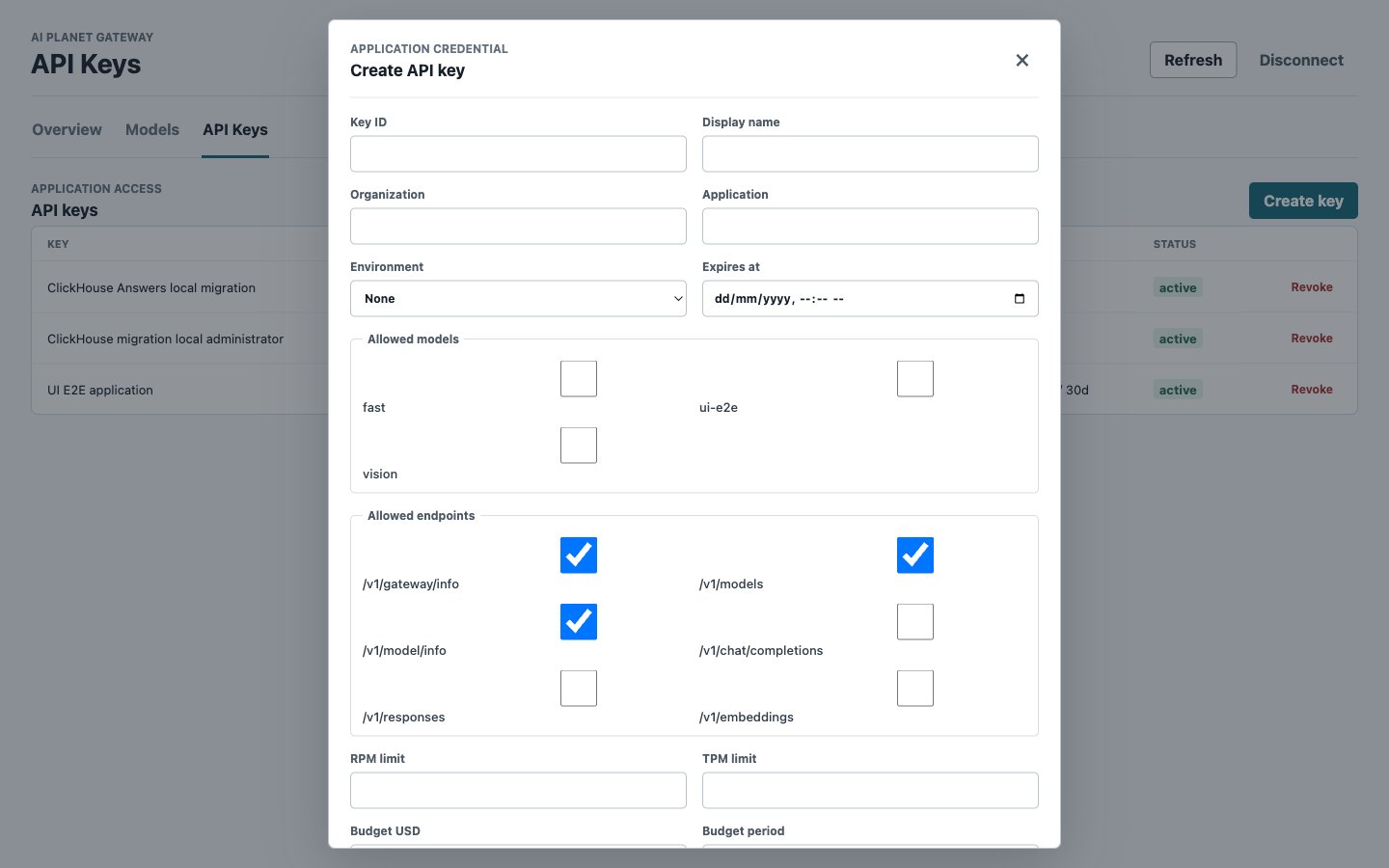Uncheck the /v1/model/info endpoint
Image resolution: width=1389 pixels, height=868 pixels.
click(x=579, y=622)
